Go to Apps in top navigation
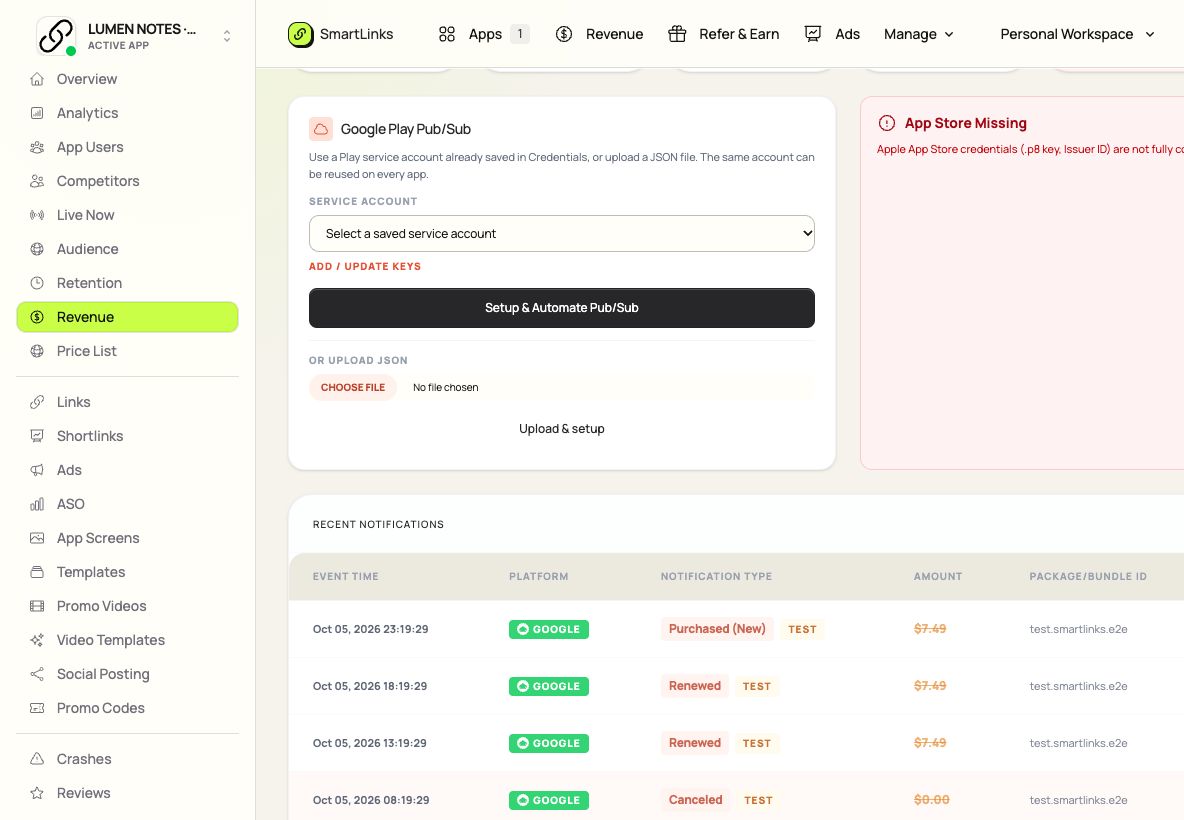The width and height of the screenshot is (1184, 820). click(x=485, y=35)
